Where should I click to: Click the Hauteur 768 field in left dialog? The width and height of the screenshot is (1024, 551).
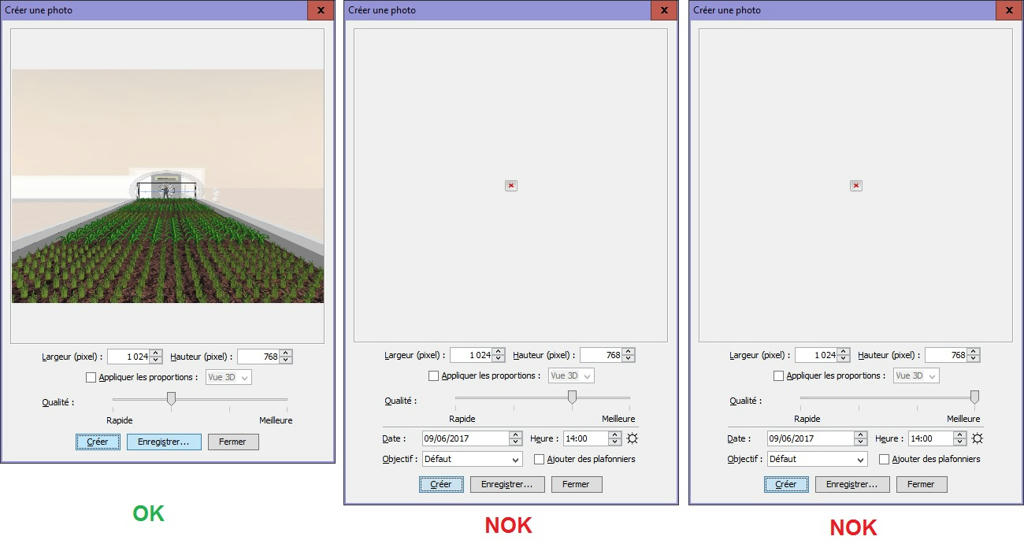coord(259,356)
